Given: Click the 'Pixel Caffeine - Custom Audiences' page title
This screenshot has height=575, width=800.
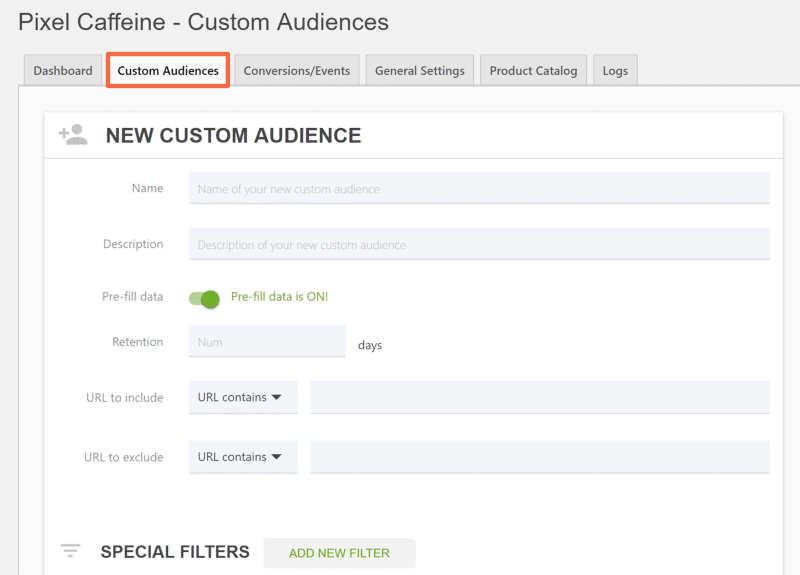Looking at the screenshot, I should click(x=204, y=22).
